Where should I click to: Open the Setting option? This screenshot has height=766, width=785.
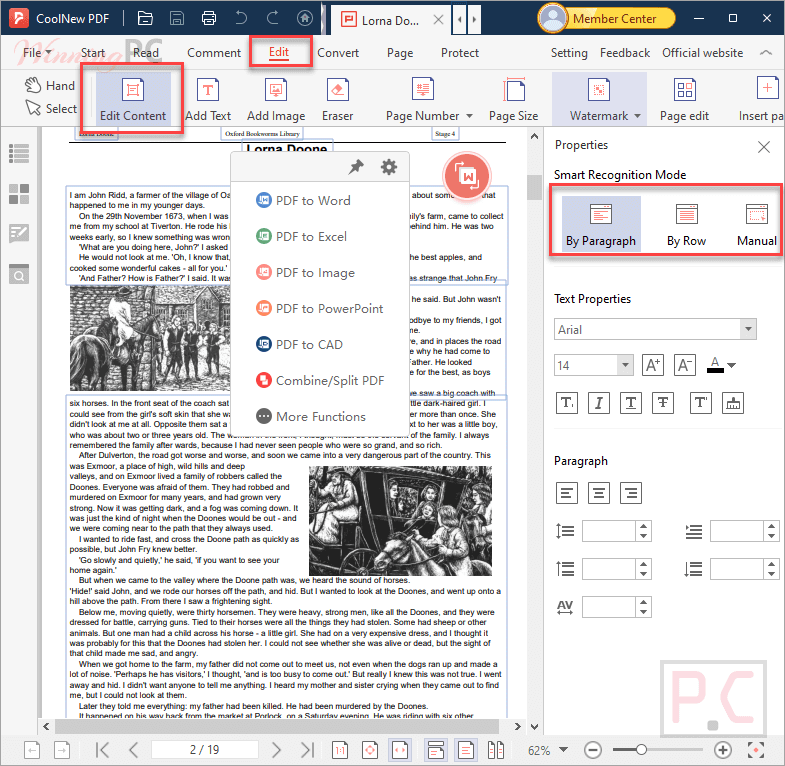click(569, 53)
